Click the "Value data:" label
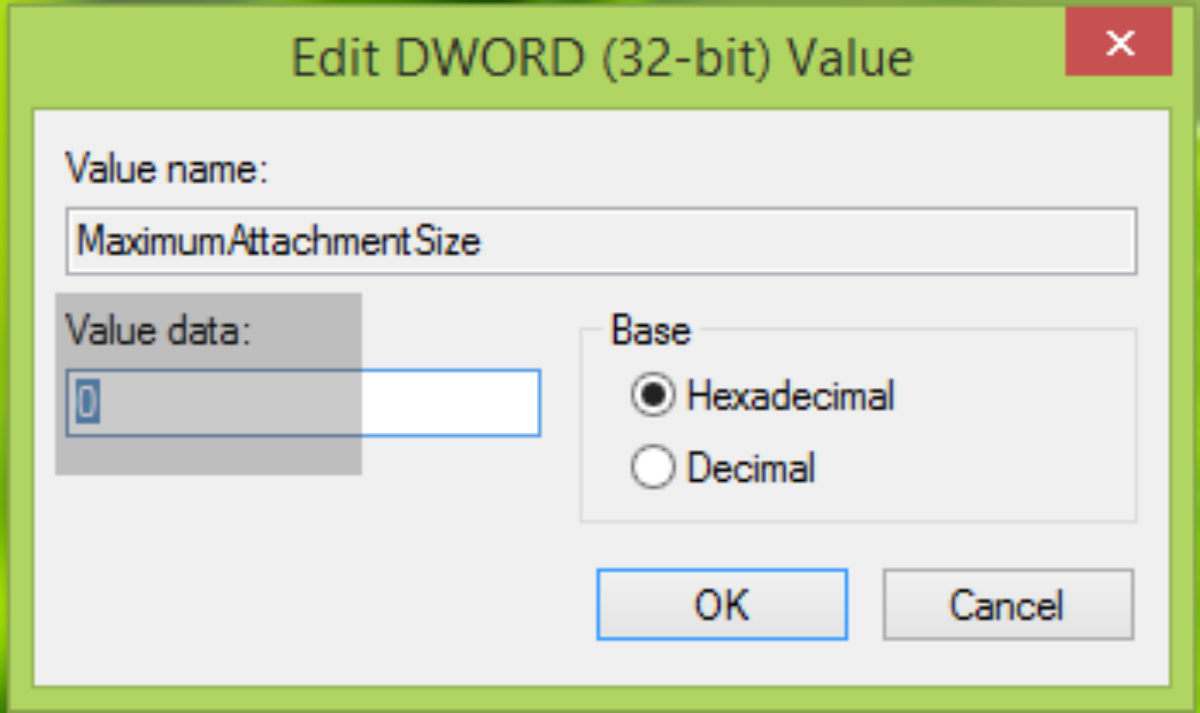 pos(158,329)
